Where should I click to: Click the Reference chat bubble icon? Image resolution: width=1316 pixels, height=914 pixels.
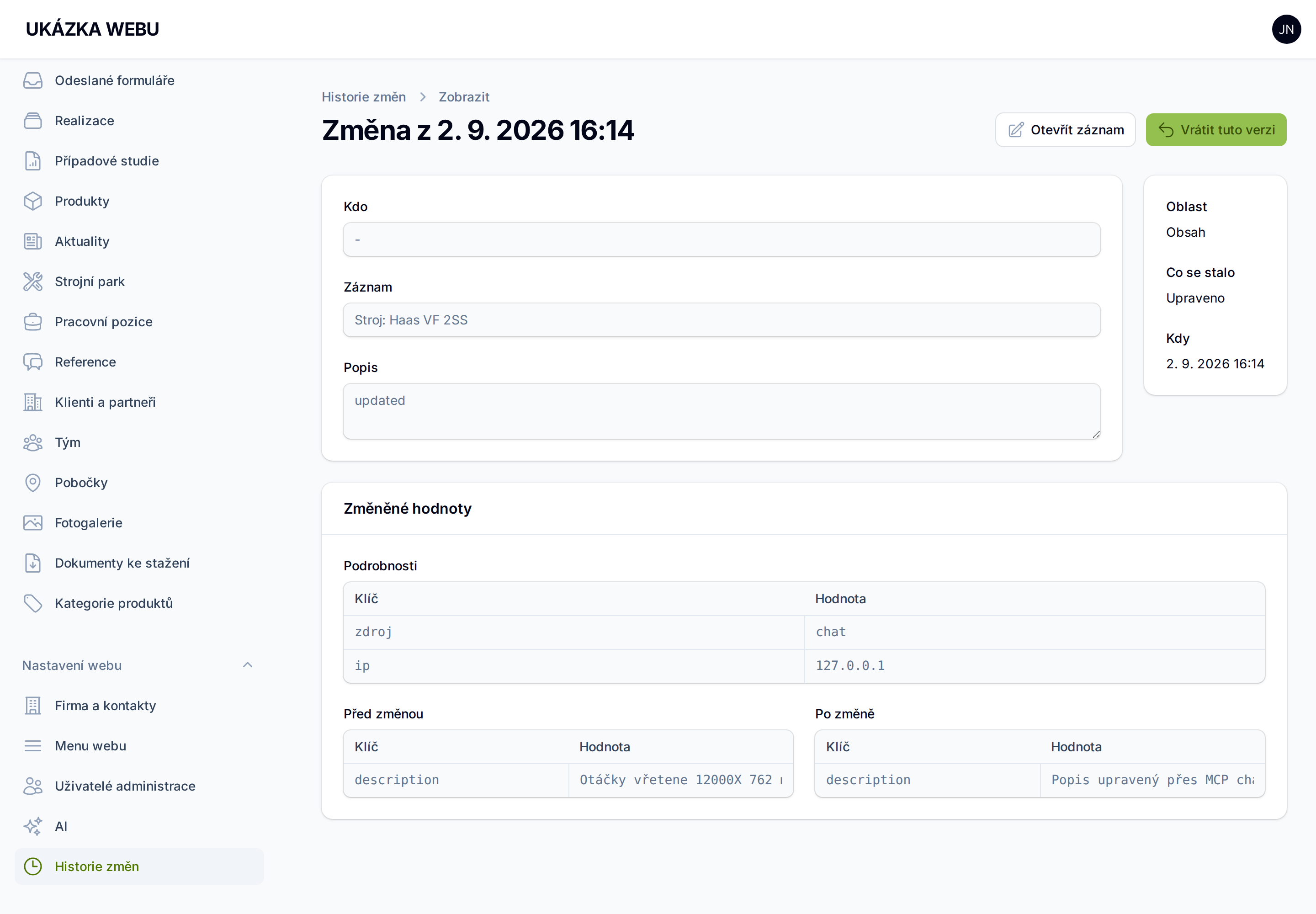pyautogui.click(x=32, y=362)
